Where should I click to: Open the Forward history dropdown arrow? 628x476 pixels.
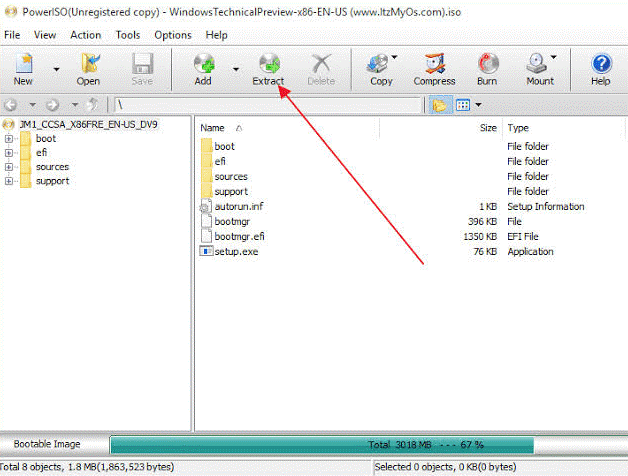pyautogui.click(x=75, y=105)
